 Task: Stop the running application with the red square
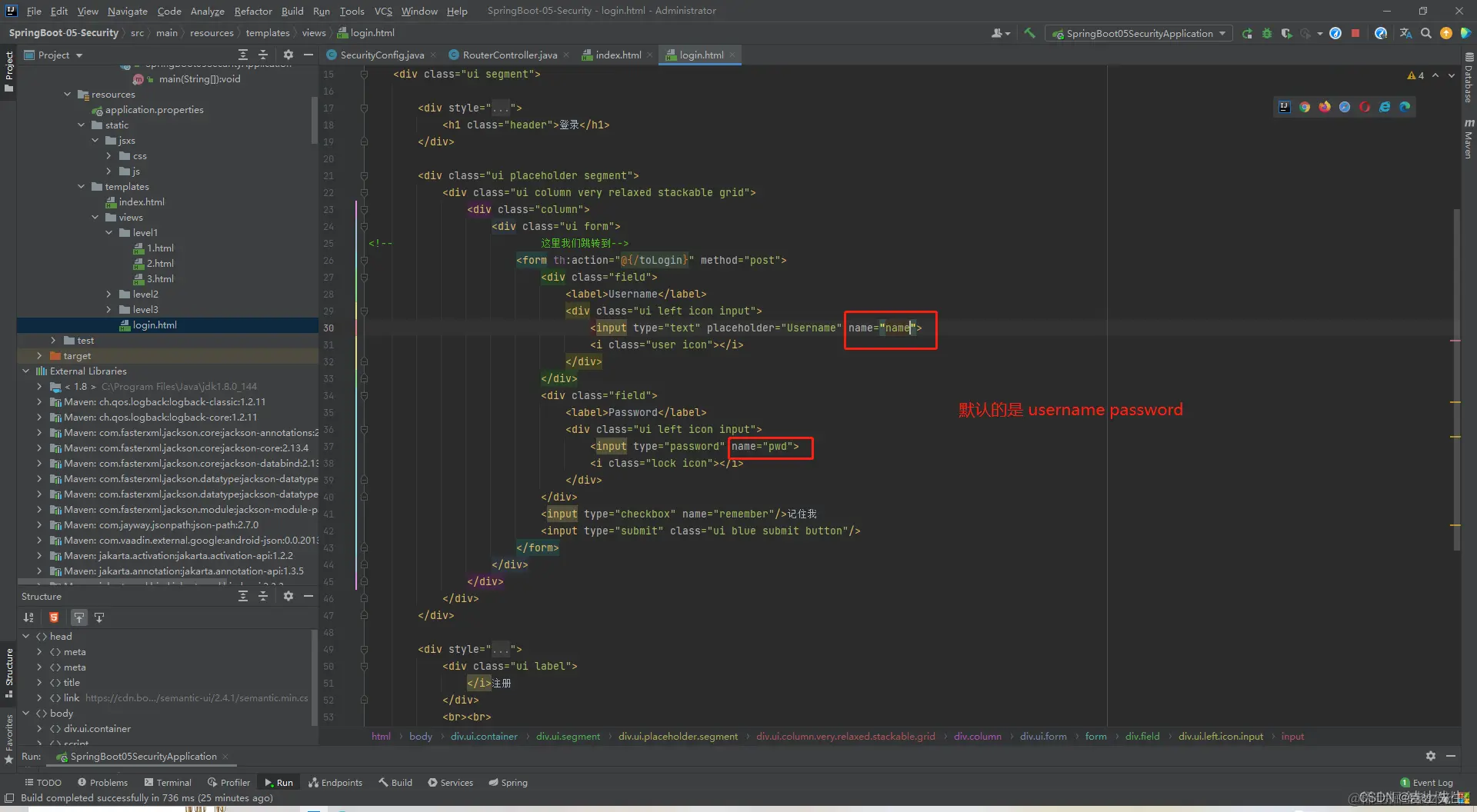[x=1355, y=33]
